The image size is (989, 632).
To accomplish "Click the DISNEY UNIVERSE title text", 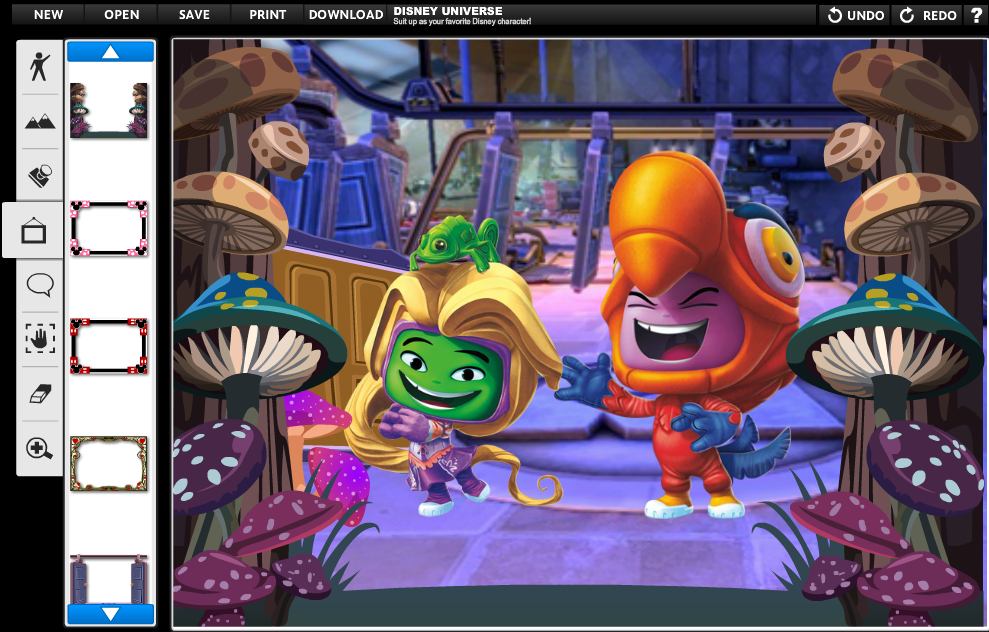I will pyautogui.click(x=448, y=11).
